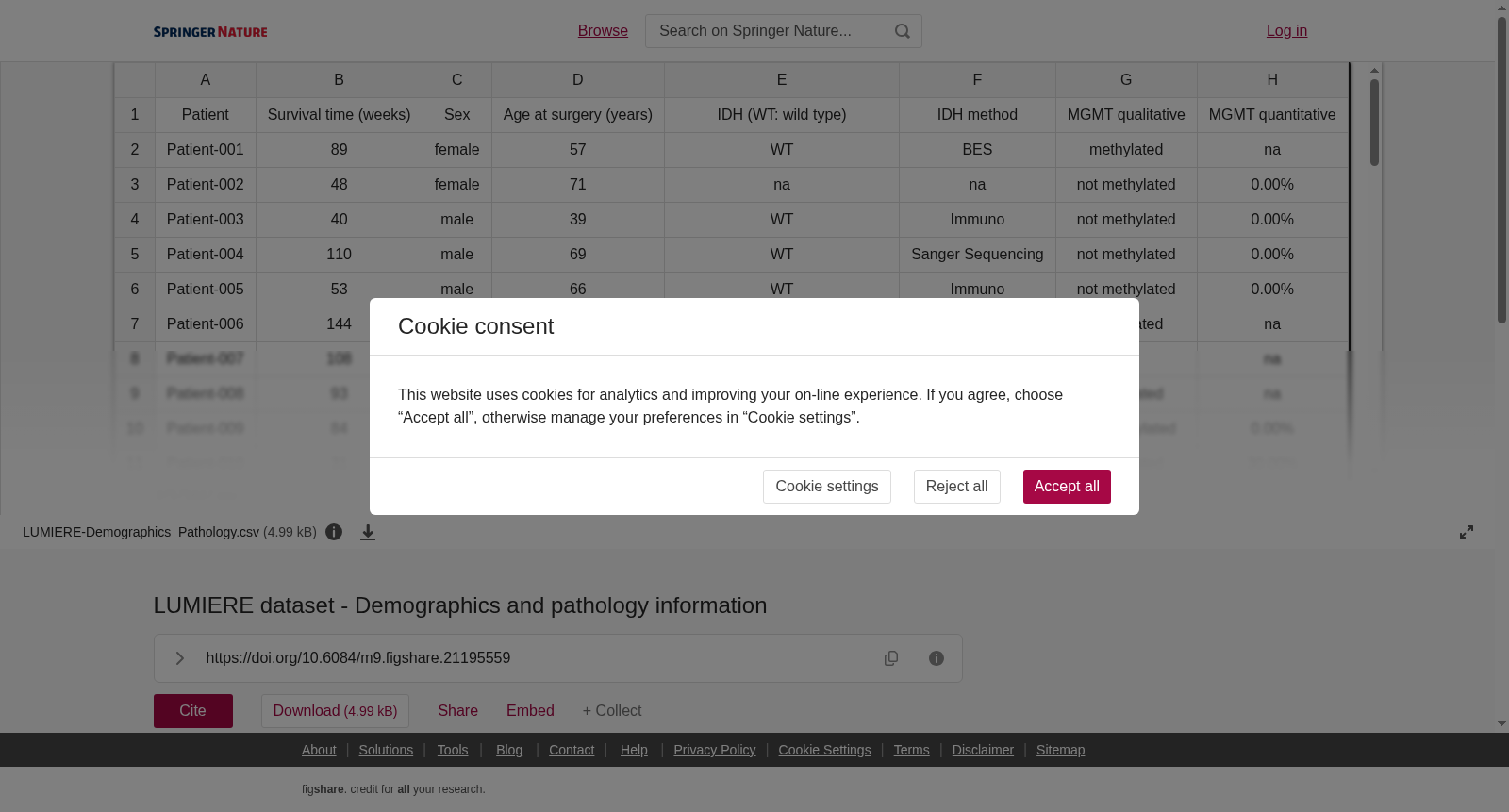
Task: Click page scrollbar down arrow
Action: point(1501,724)
